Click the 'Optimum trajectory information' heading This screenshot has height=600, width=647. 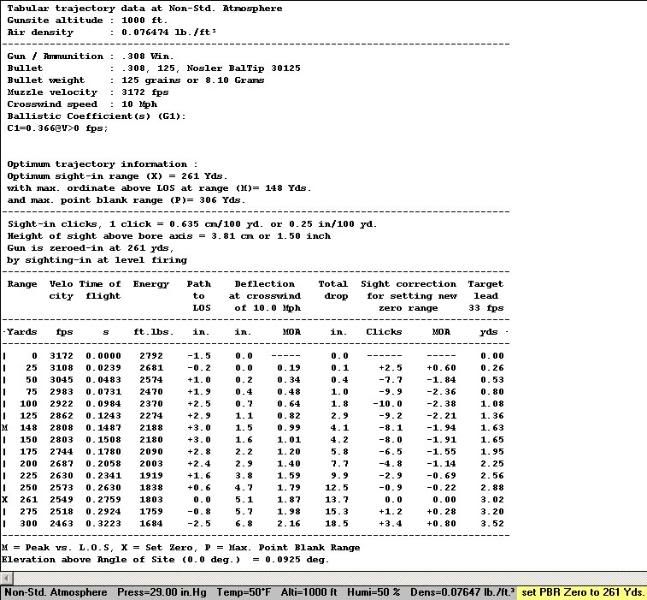click(x=103, y=163)
